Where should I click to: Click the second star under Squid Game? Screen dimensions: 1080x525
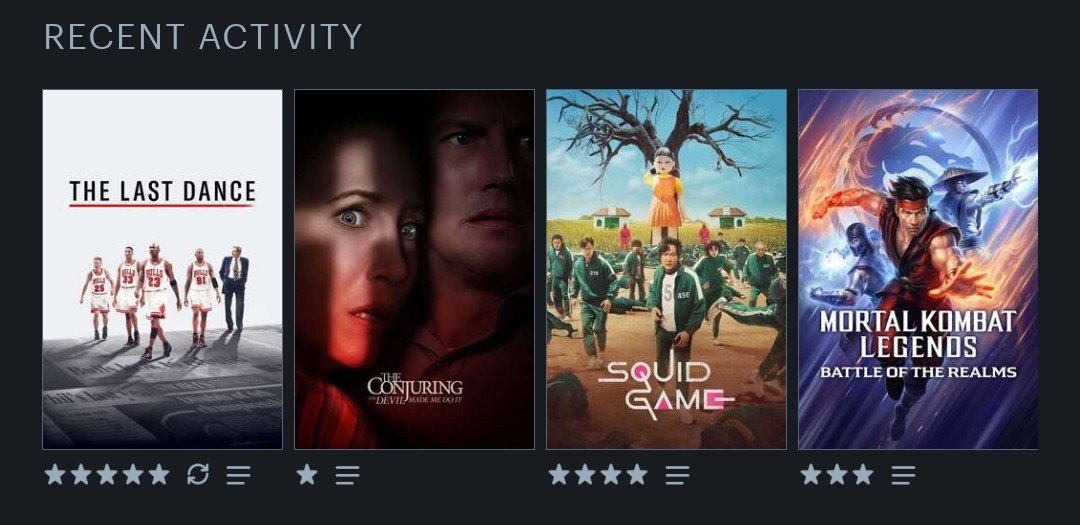[585, 474]
